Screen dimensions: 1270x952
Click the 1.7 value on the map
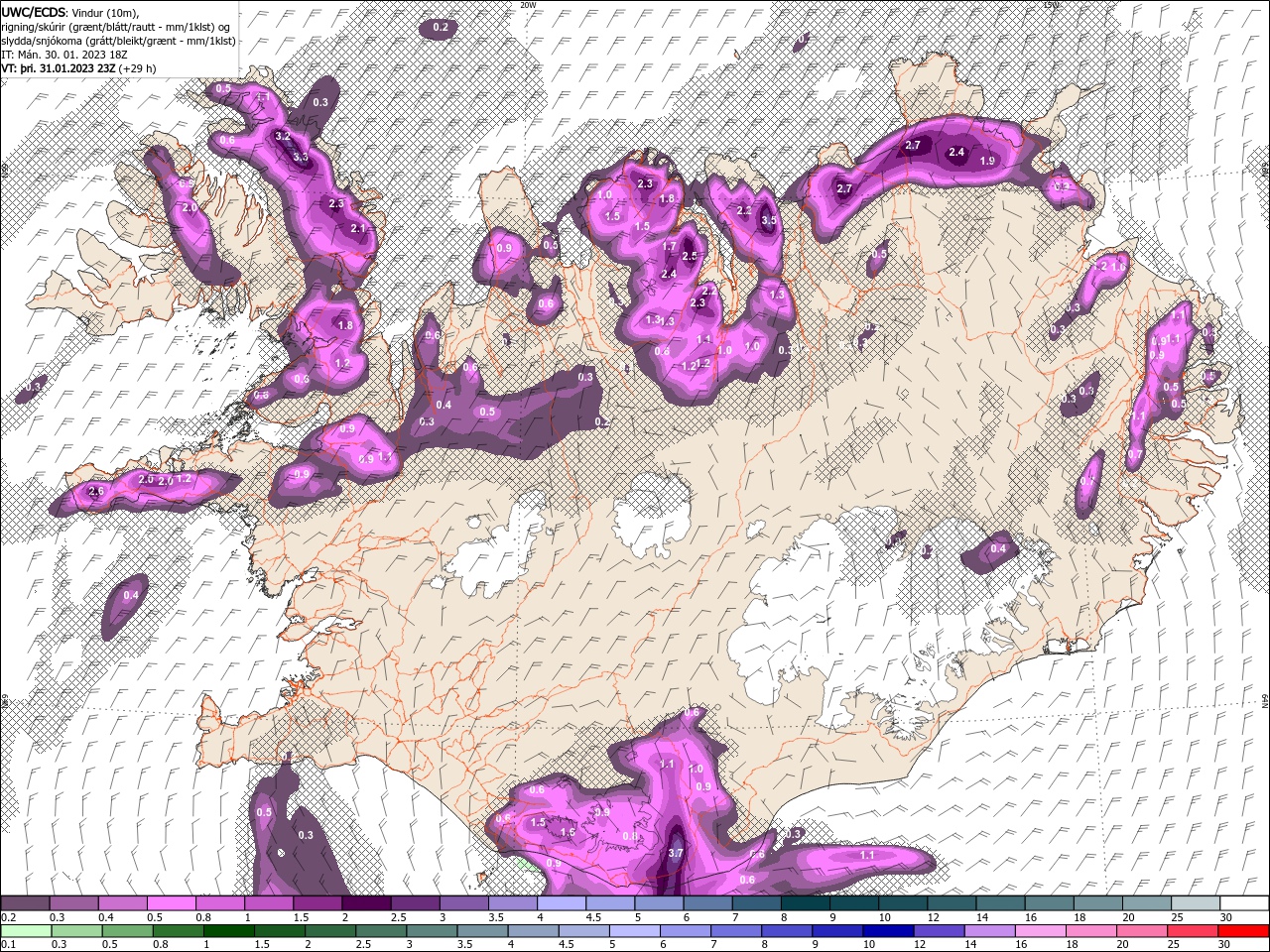pyautogui.click(x=669, y=246)
